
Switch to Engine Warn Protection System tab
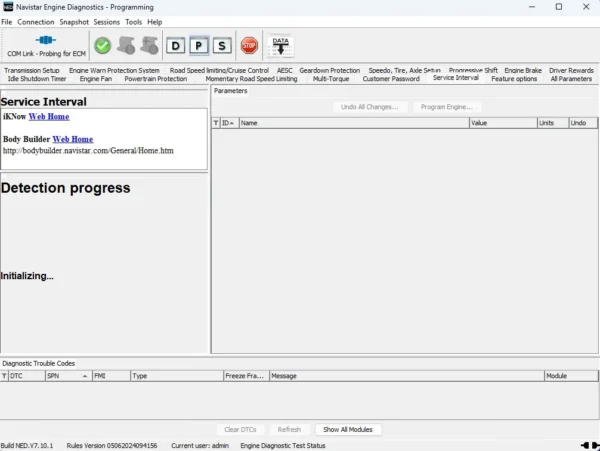(114, 70)
